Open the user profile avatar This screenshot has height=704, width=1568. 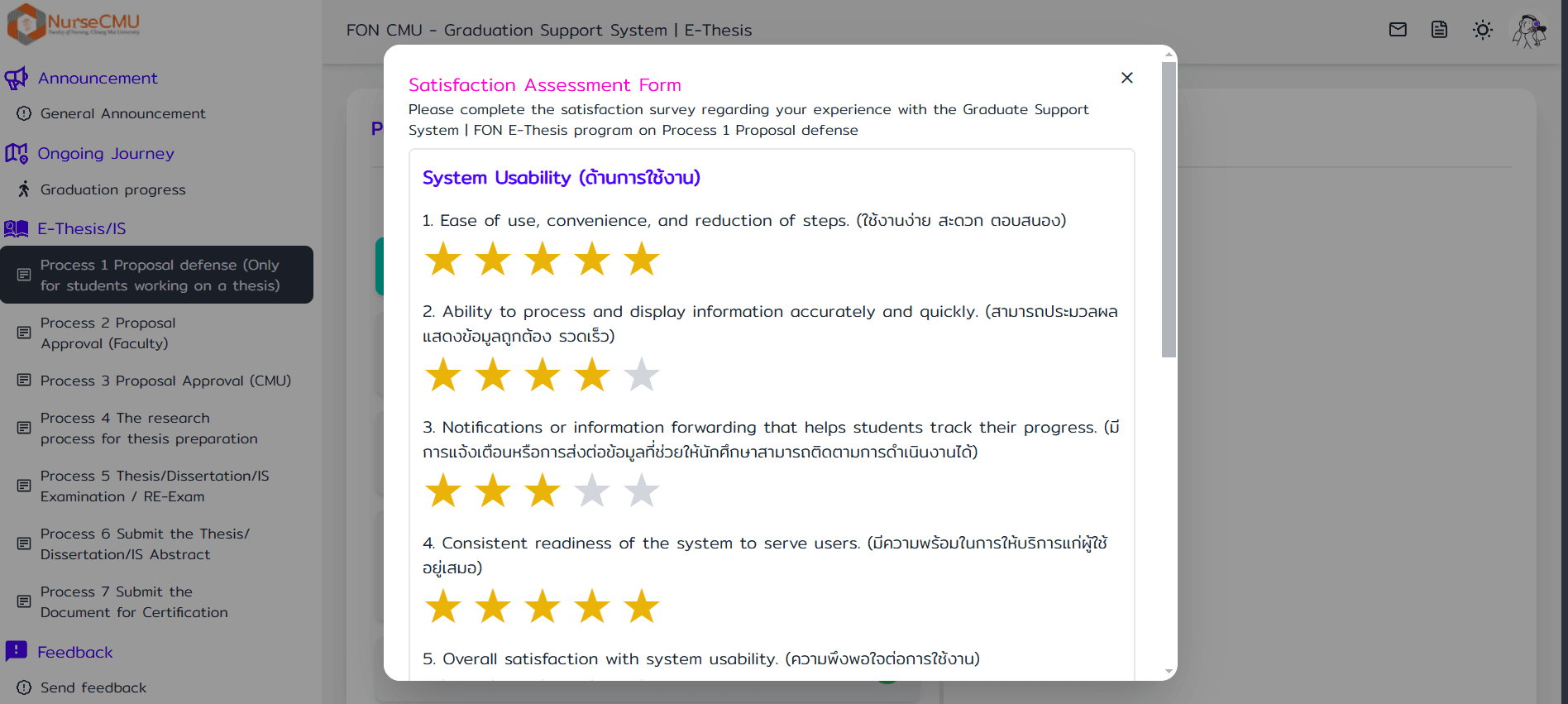point(1529,31)
